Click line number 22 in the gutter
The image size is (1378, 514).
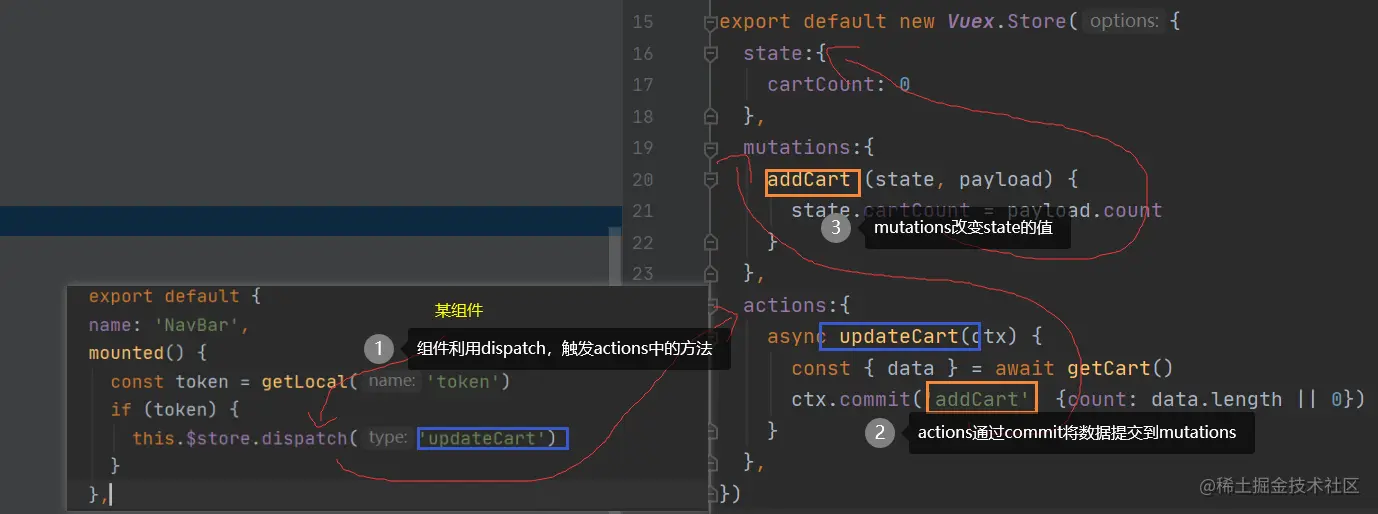point(643,243)
